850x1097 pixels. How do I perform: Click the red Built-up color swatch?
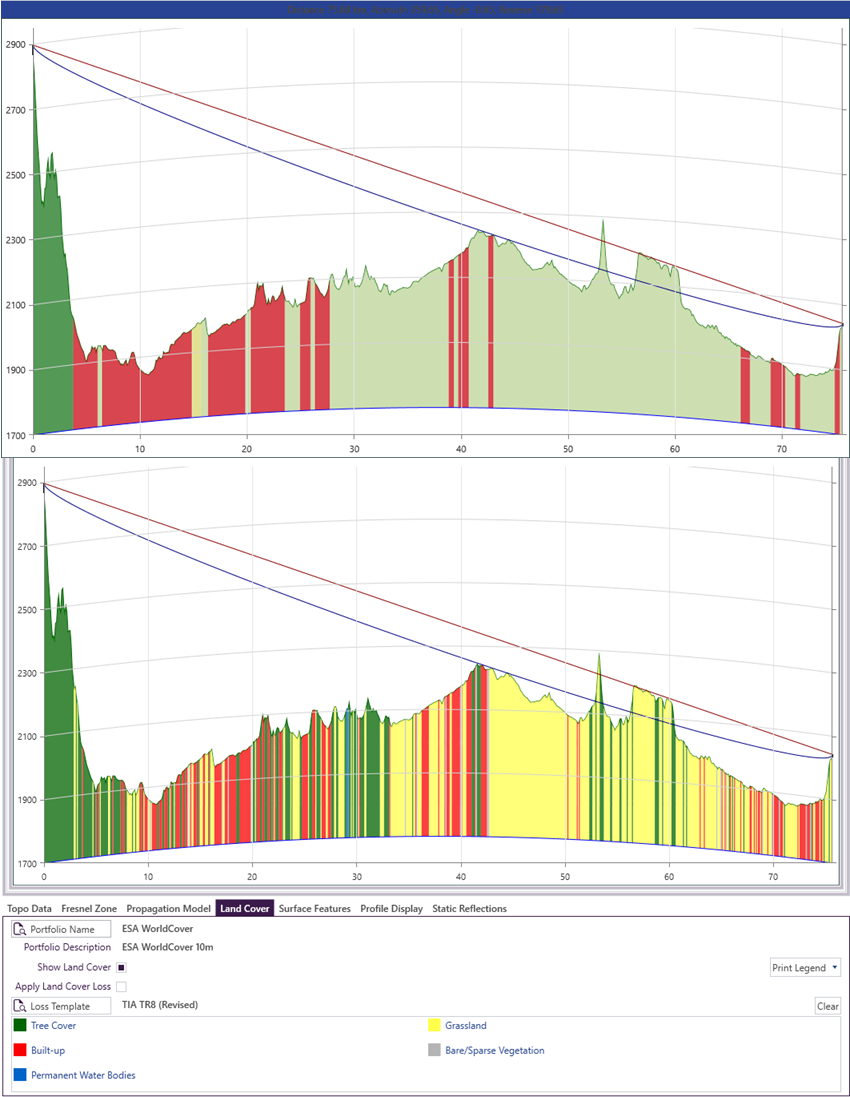[x=20, y=1050]
